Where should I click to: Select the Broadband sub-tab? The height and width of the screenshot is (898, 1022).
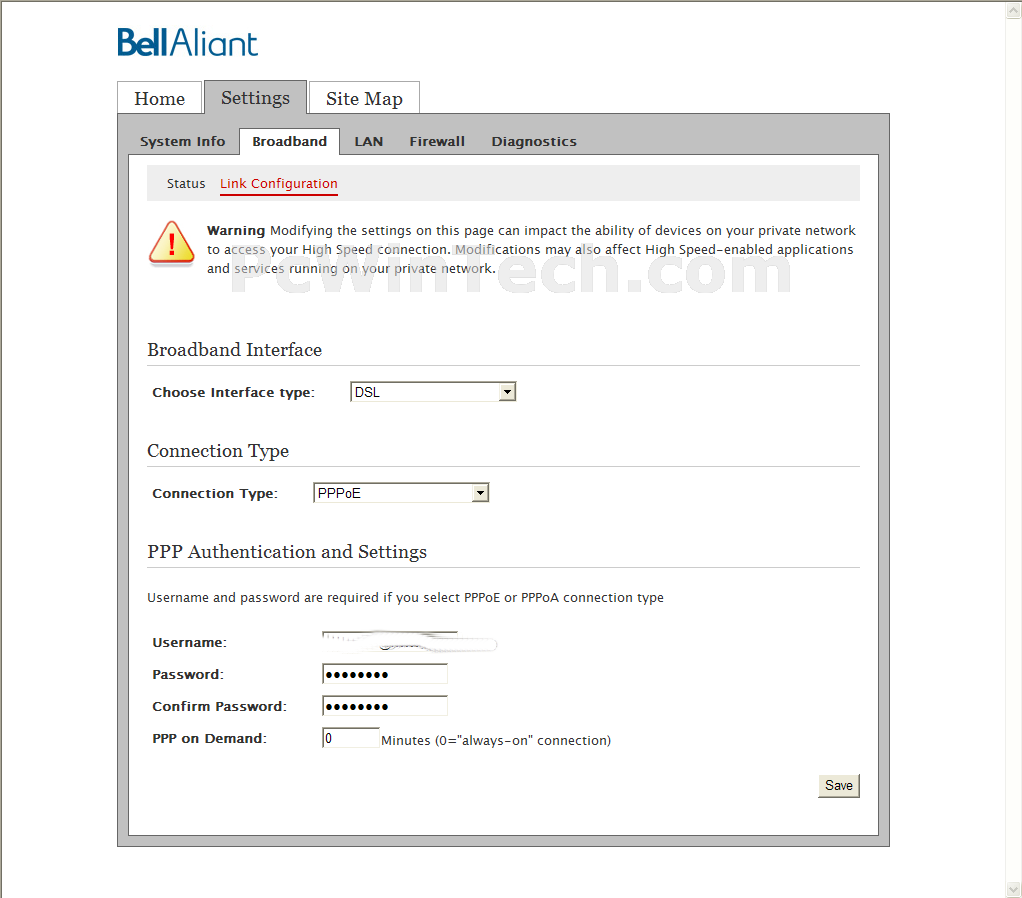(x=289, y=141)
